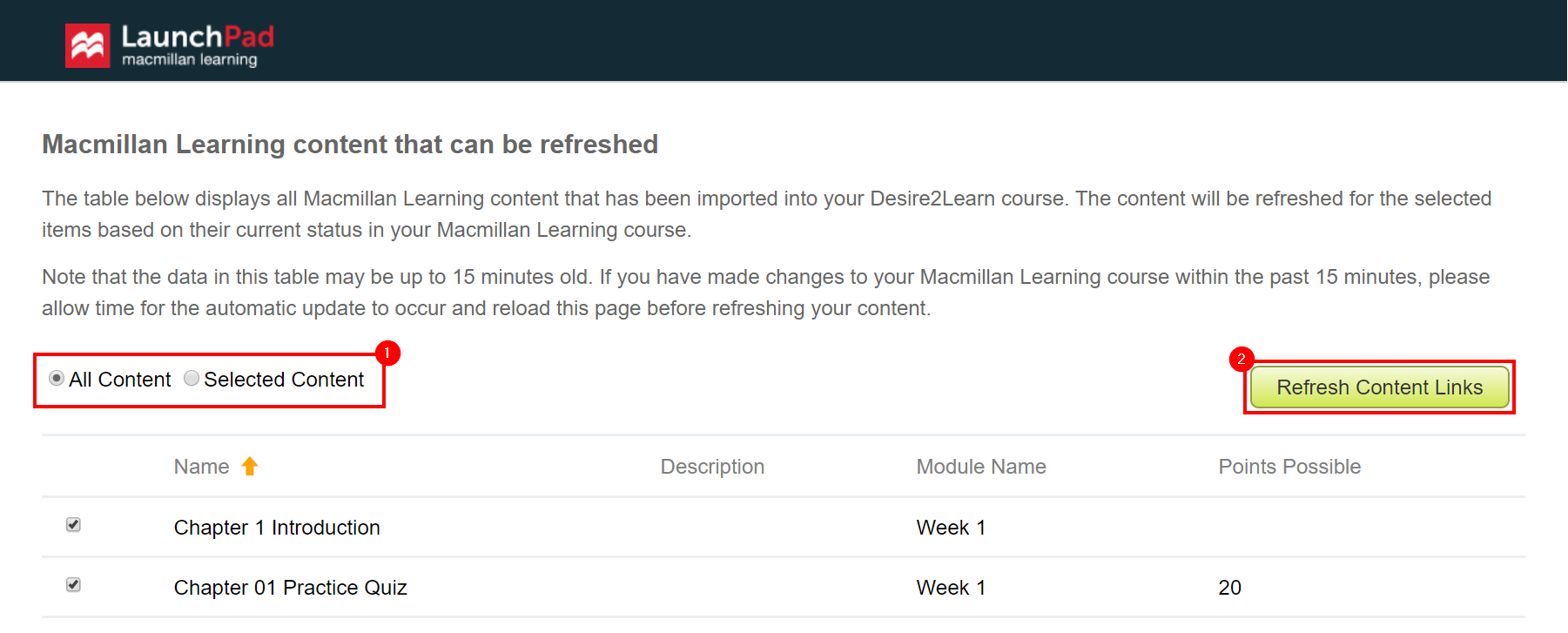Select the Chapter 01 Practice Quiz row
Screen dimensions: 1568x633
[290, 587]
